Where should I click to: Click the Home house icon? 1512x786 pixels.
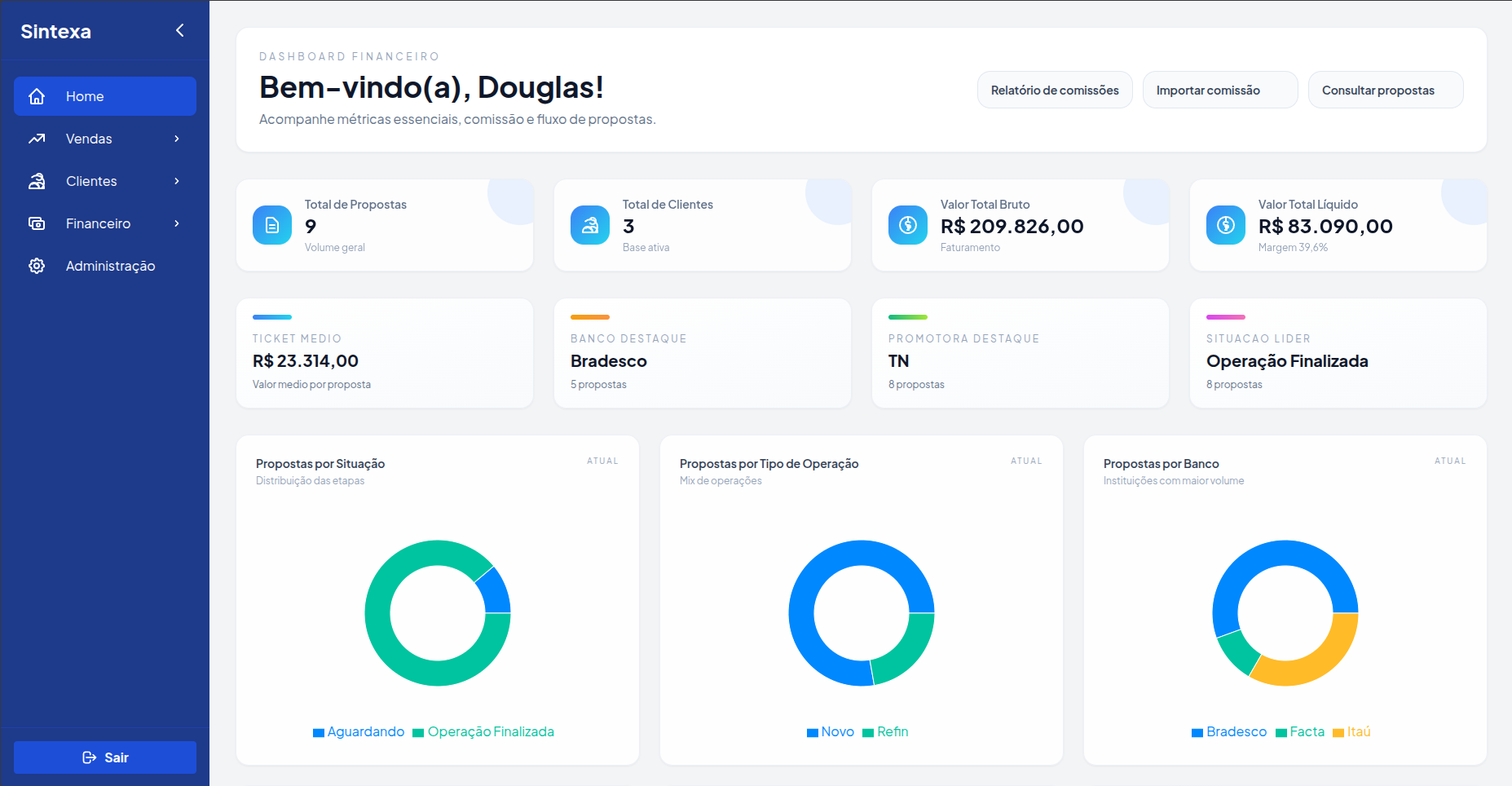pos(37,96)
